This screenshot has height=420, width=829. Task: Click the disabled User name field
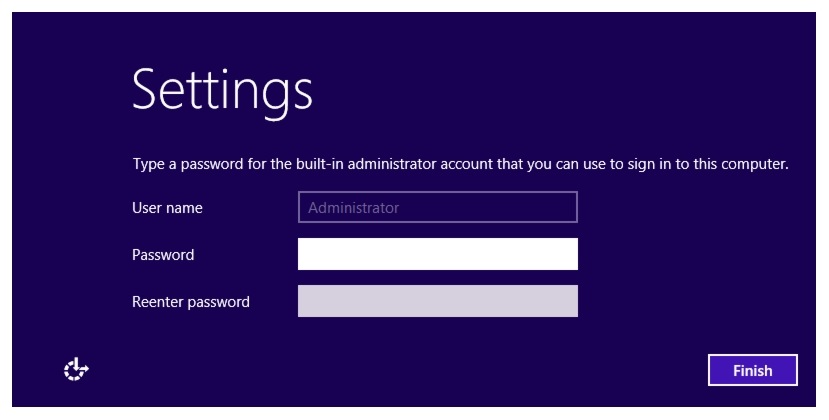(438, 207)
